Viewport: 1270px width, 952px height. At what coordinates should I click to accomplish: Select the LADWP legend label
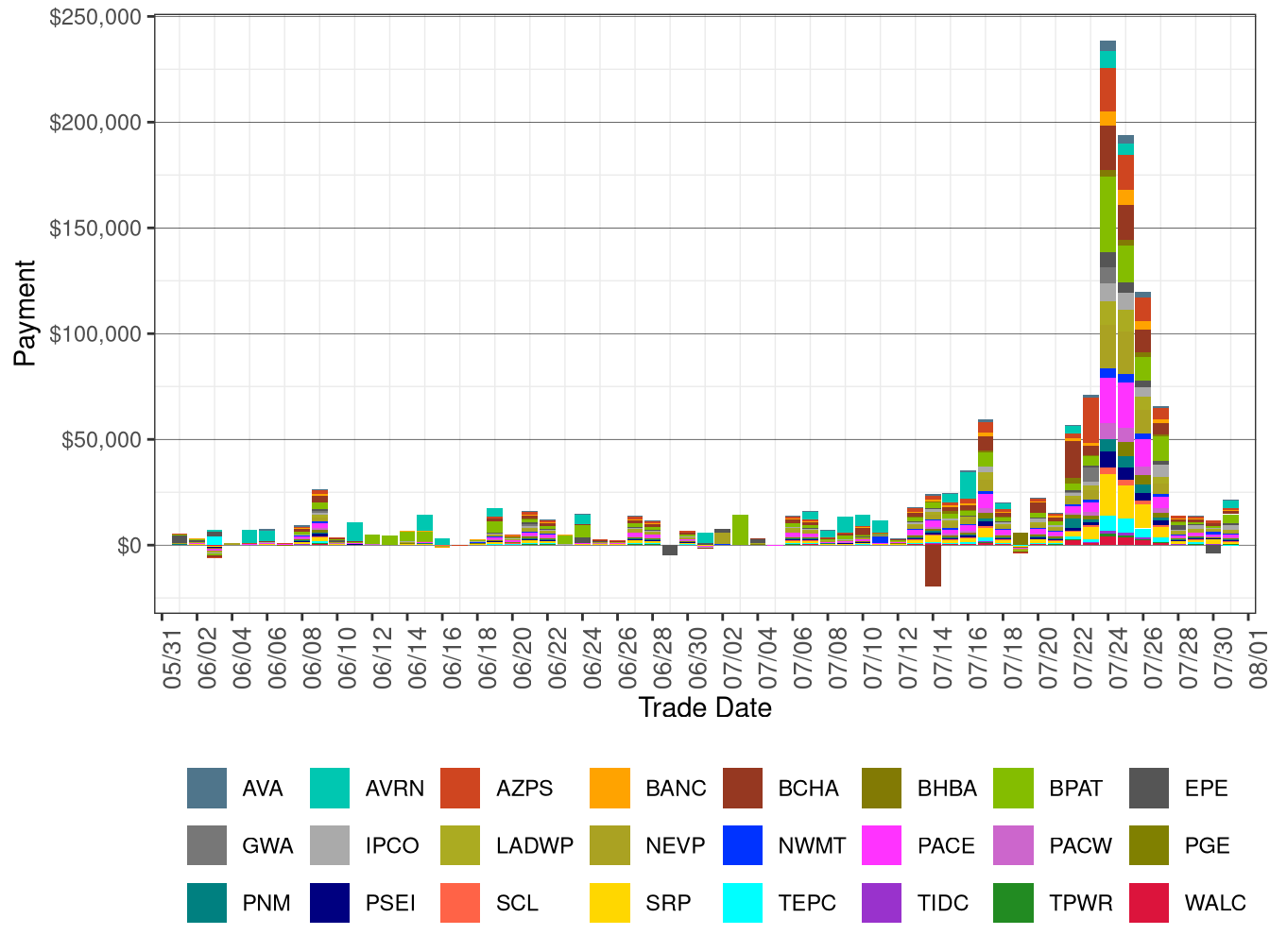coord(535,845)
